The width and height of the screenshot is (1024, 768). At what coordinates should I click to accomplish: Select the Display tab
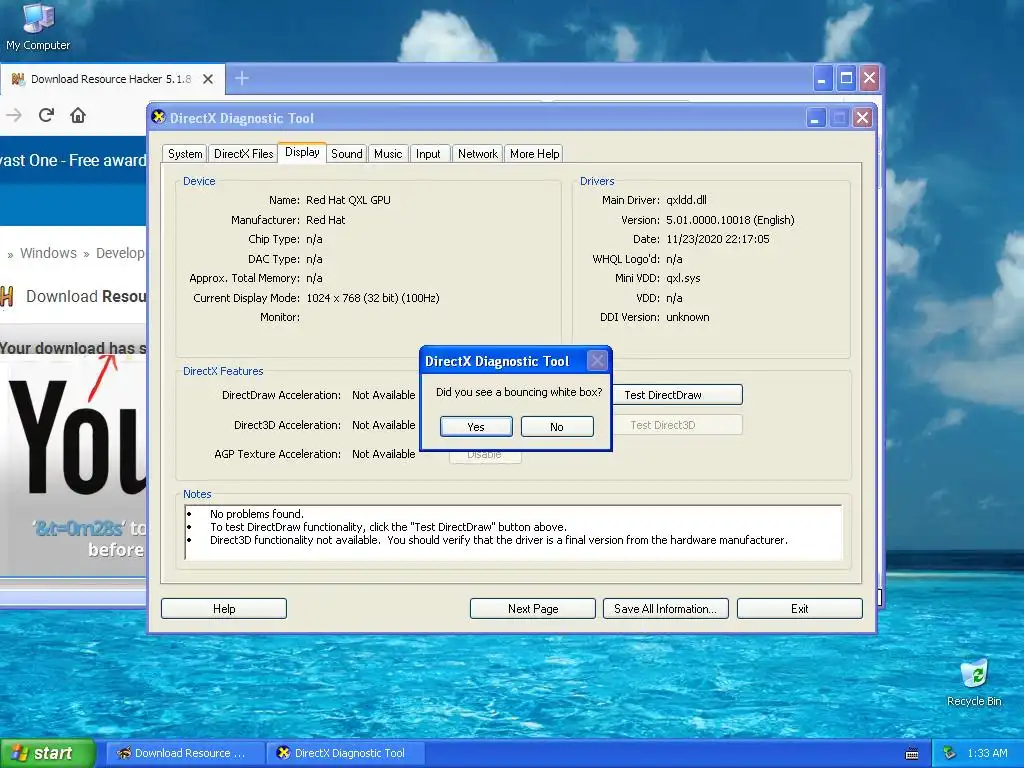click(302, 152)
